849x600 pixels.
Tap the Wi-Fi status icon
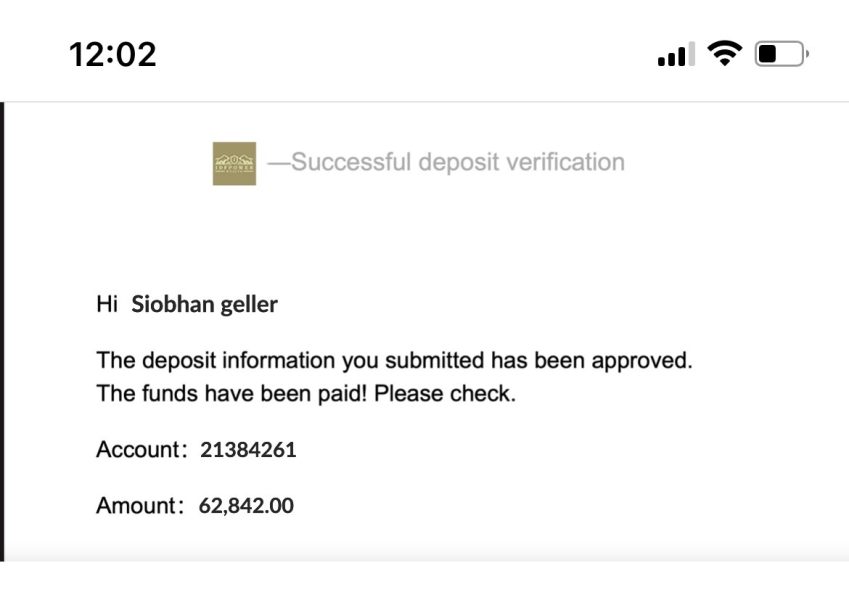click(723, 54)
